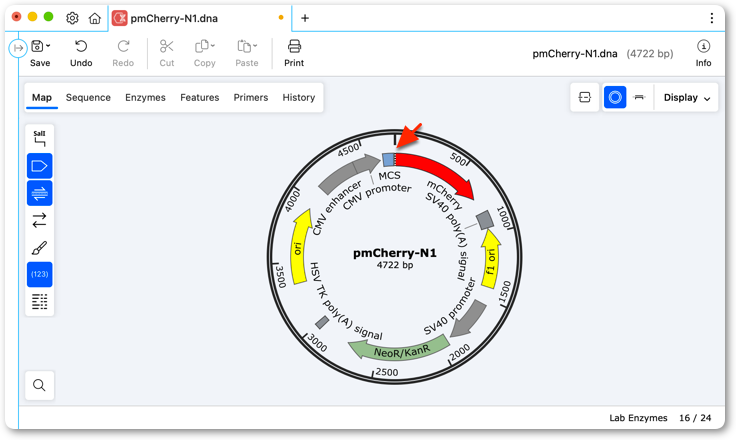Viewport: 736px width, 440px height.
Task: Switch to the History tab
Action: (x=299, y=98)
